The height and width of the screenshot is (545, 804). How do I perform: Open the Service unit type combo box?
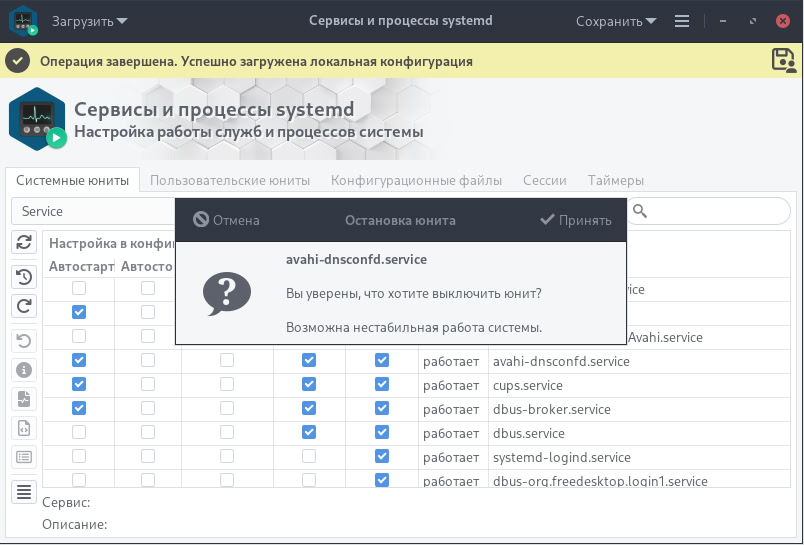95,211
